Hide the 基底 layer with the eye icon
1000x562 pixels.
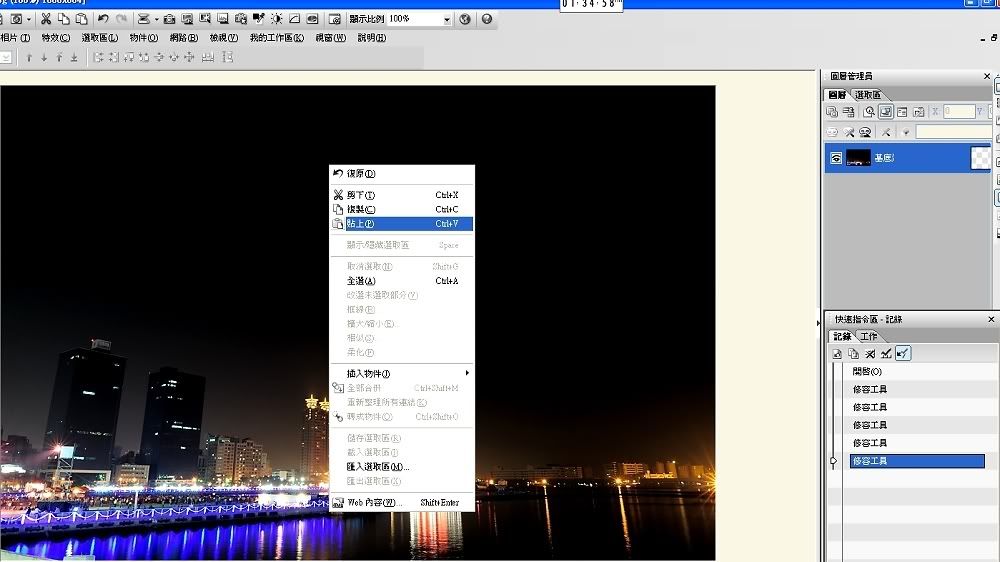836,158
